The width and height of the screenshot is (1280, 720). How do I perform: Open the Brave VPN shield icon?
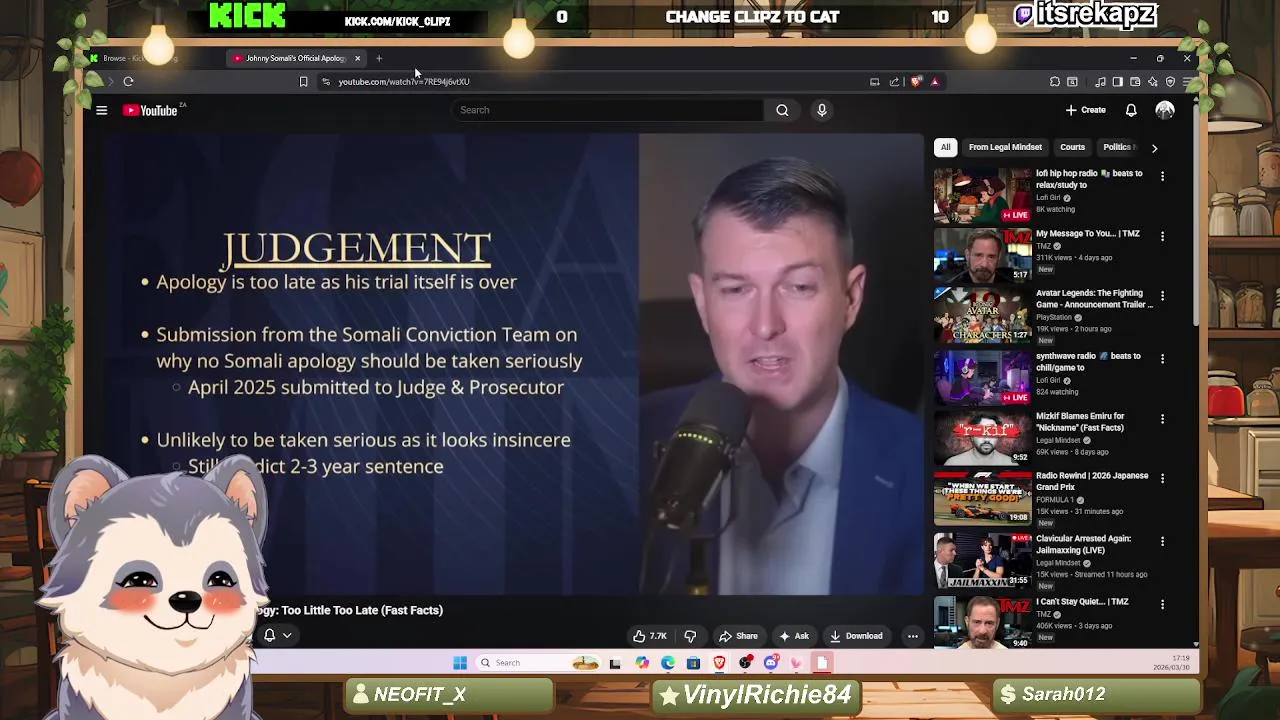click(x=1170, y=82)
